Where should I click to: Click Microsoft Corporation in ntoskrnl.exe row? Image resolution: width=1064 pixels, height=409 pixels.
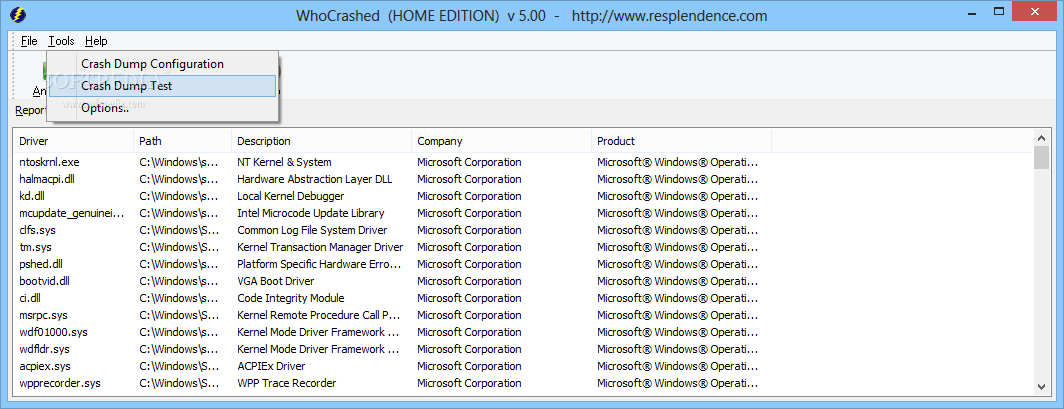469,162
